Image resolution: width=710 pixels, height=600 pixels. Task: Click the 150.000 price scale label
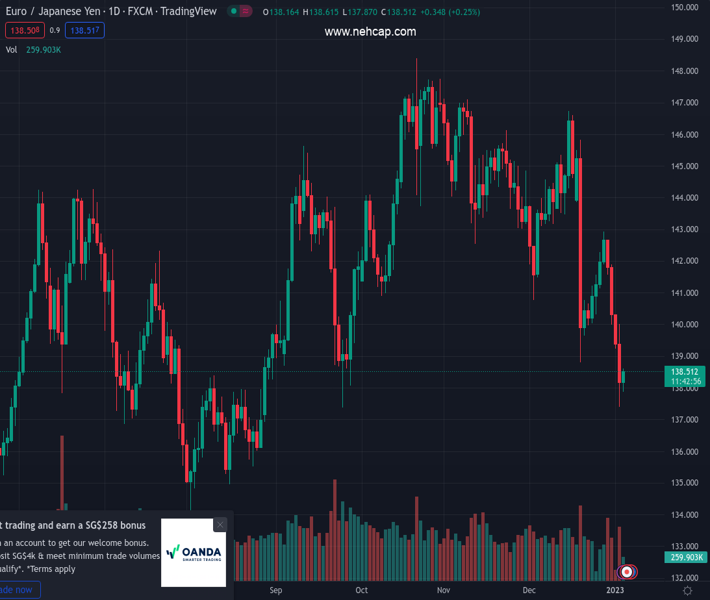tap(684, 8)
